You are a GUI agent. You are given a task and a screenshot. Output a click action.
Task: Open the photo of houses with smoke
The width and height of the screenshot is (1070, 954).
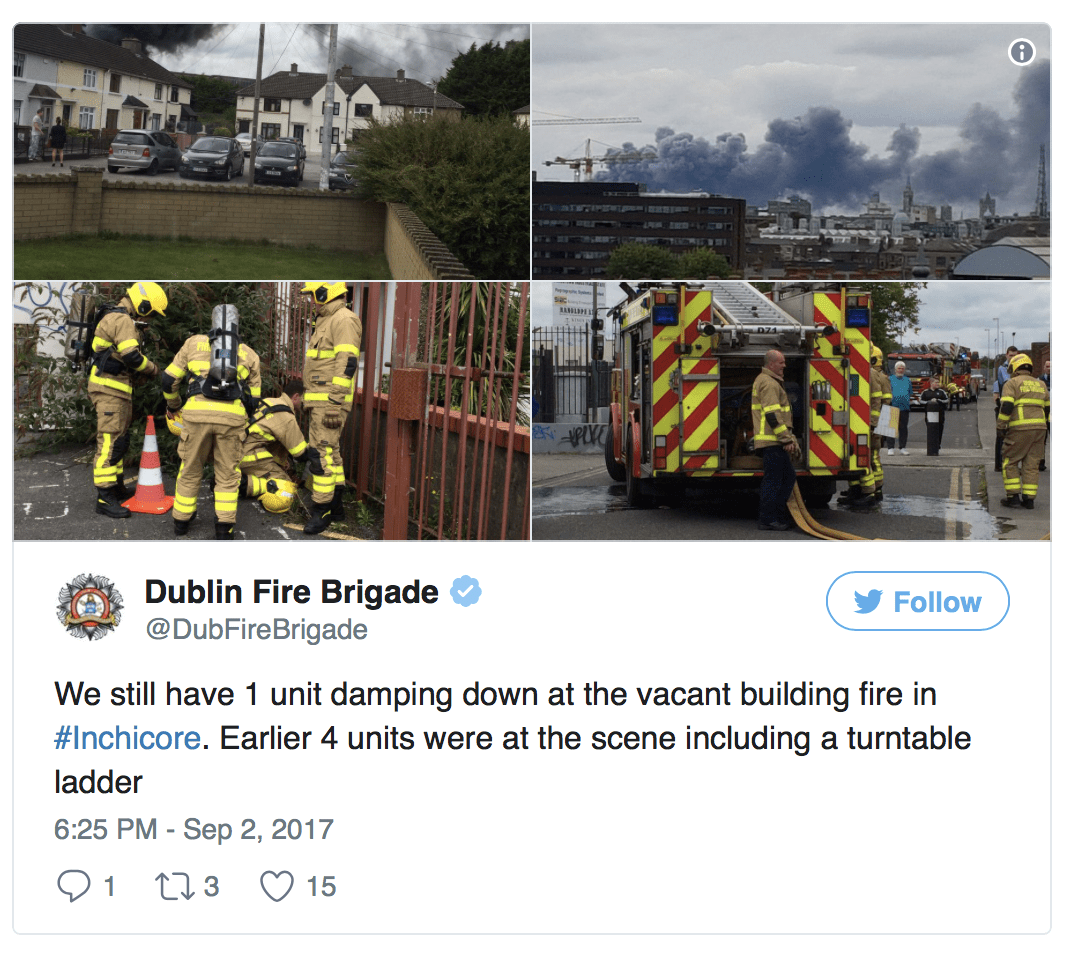tap(272, 151)
